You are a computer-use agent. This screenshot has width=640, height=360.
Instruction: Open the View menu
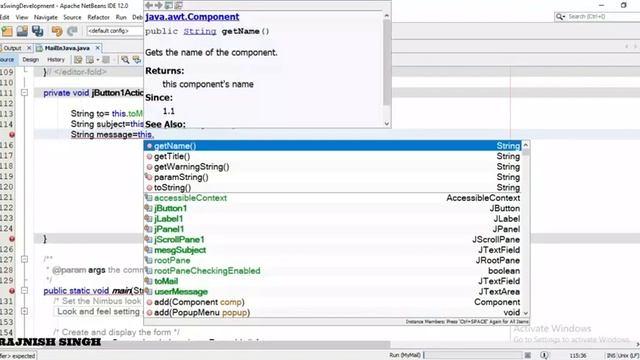[22, 18]
